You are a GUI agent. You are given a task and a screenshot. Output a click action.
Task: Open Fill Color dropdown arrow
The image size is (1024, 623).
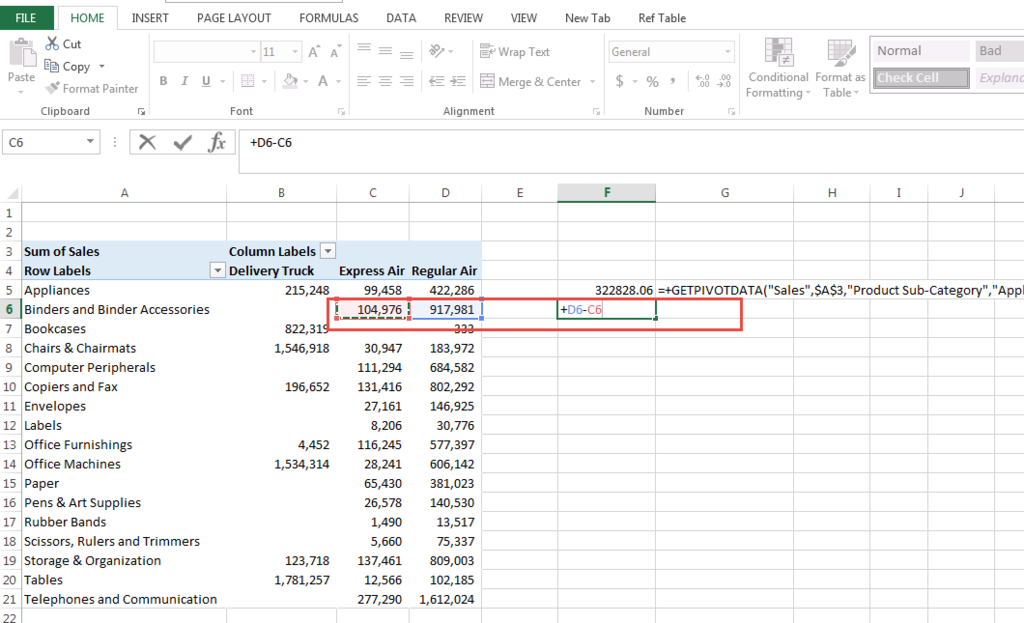point(305,82)
